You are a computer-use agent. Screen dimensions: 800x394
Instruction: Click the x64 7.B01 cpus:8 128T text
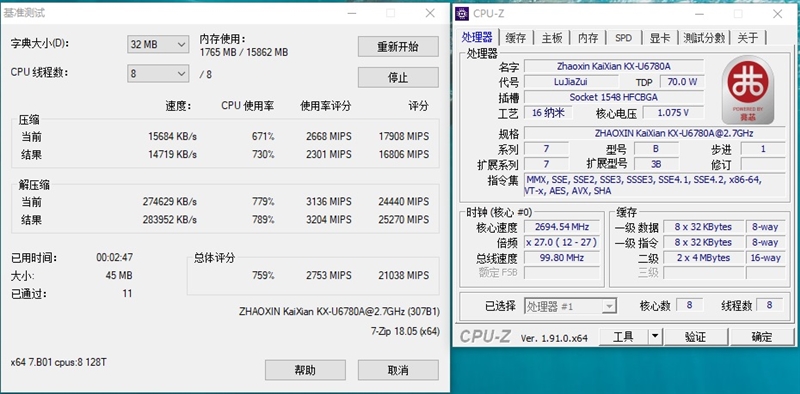click(59, 362)
